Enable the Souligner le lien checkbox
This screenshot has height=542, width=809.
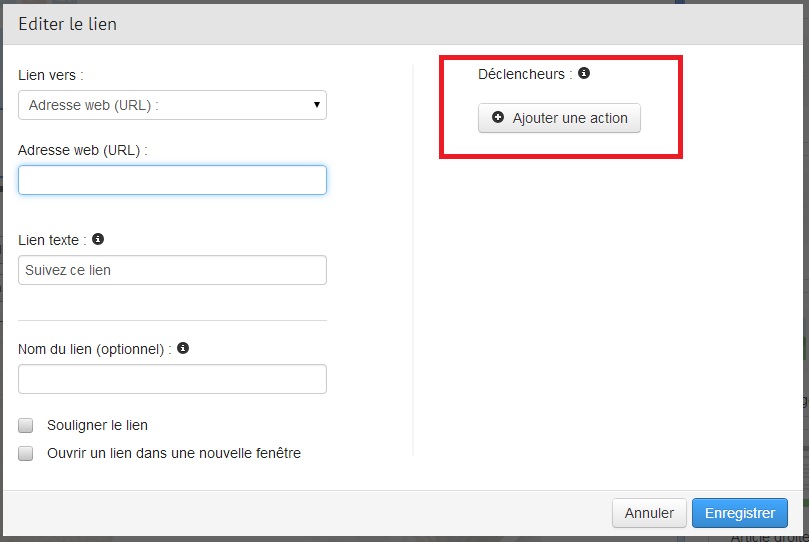[26, 425]
